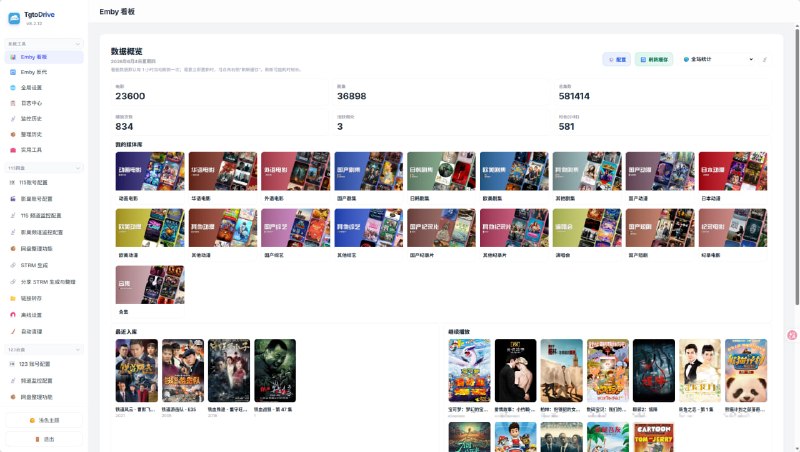Open the 国产纪录片 library
Image resolution: width=800 pixels, height=452 pixels.
[441, 233]
